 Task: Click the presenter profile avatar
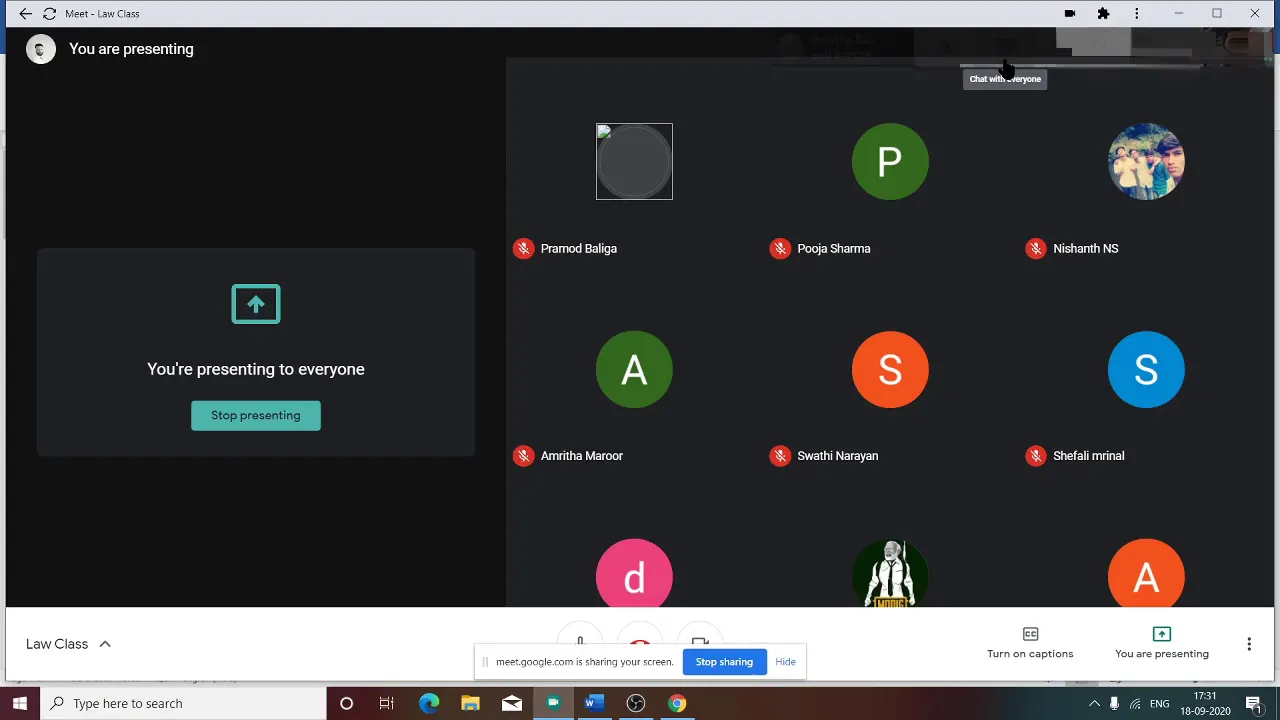coord(41,49)
